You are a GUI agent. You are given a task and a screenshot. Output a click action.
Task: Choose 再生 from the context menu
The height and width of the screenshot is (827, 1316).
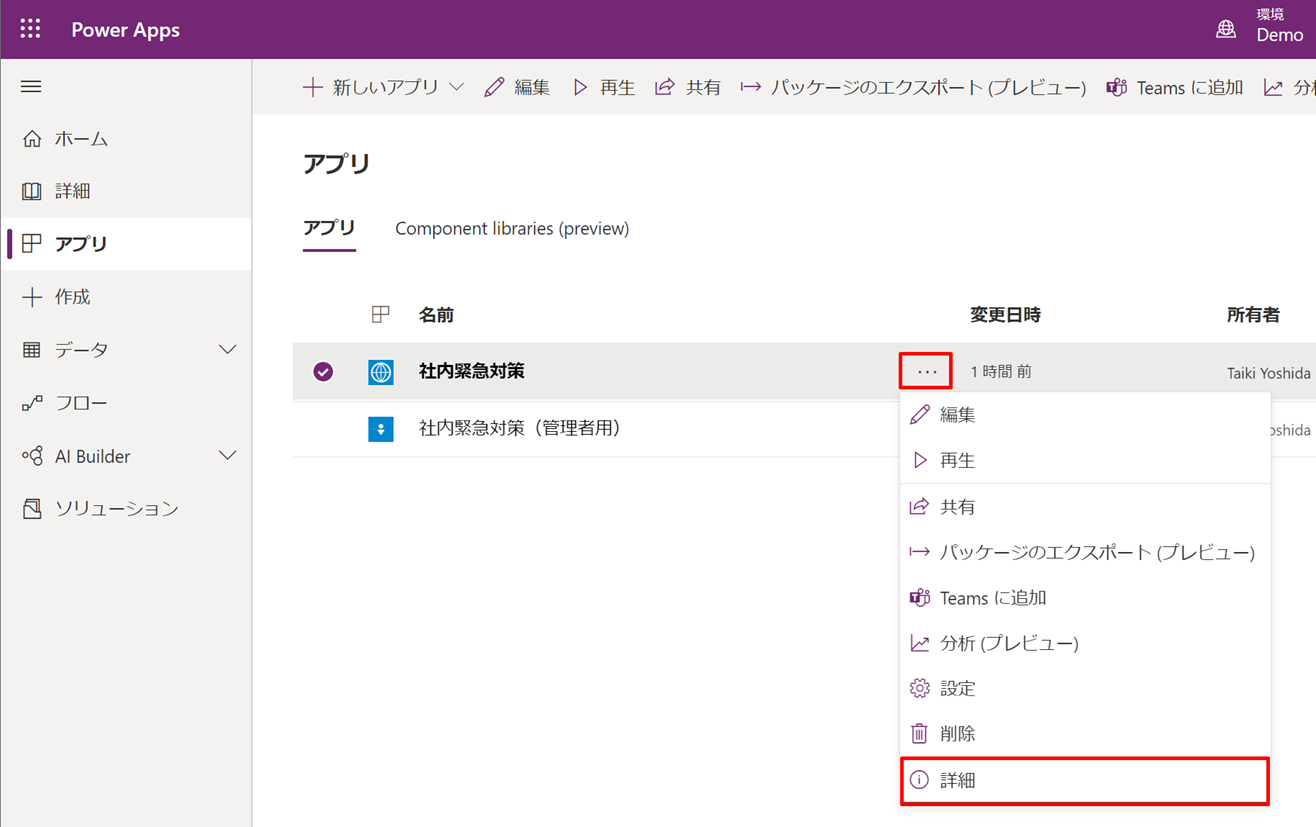[x=1085, y=461]
